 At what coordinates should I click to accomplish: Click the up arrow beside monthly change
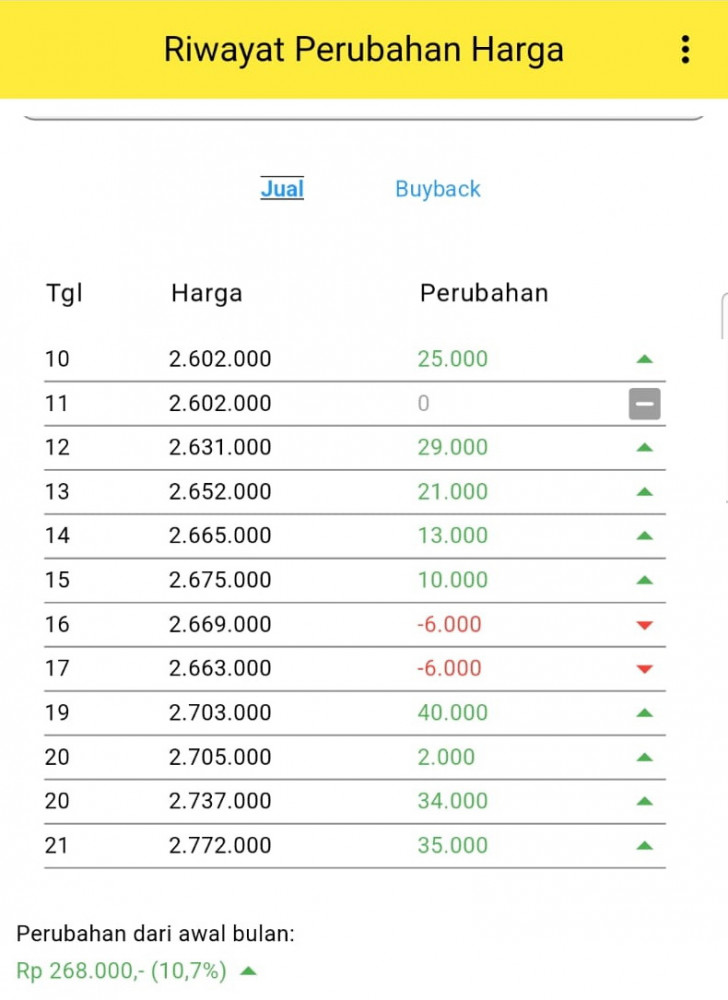pyautogui.click(x=248, y=970)
